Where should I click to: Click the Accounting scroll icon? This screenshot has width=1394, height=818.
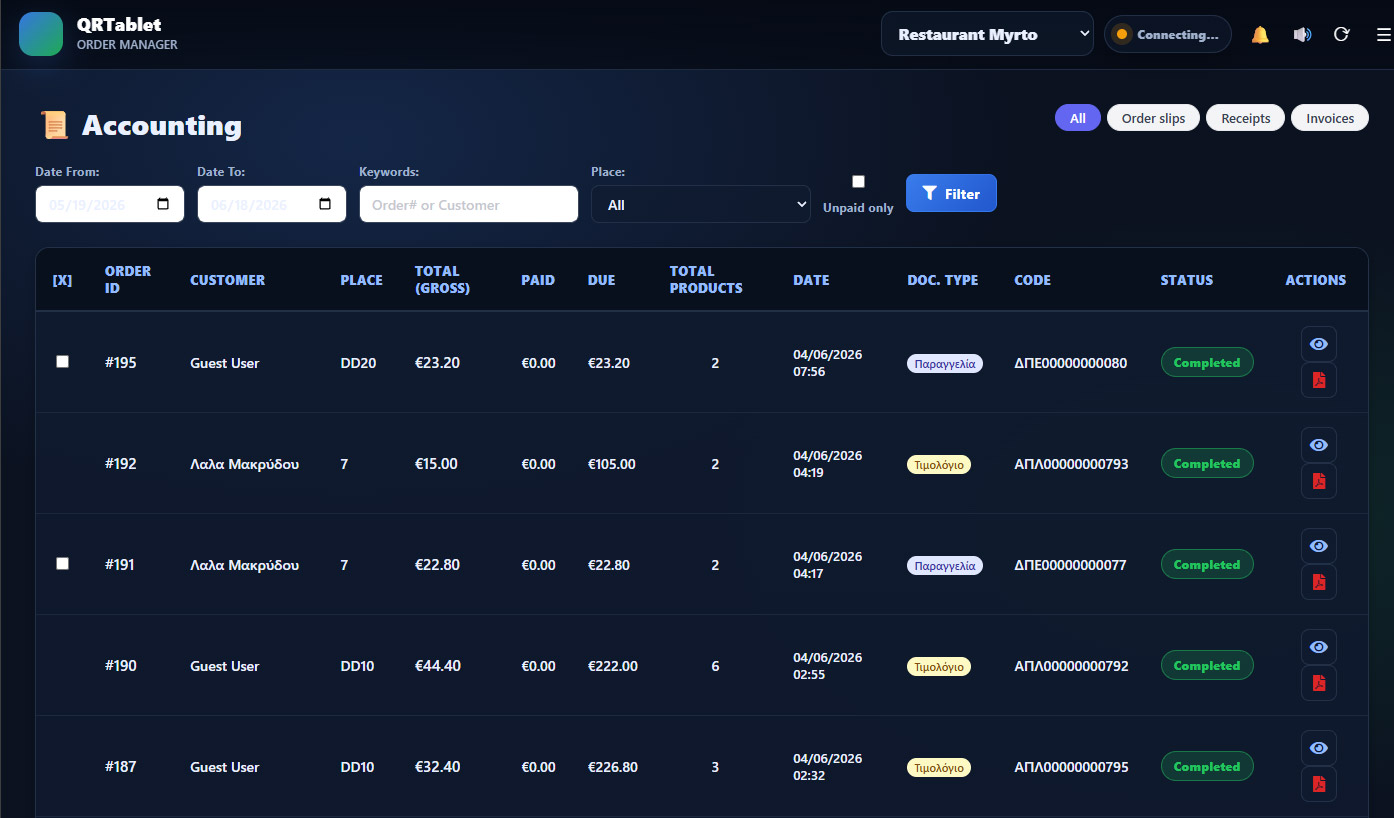point(54,125)
